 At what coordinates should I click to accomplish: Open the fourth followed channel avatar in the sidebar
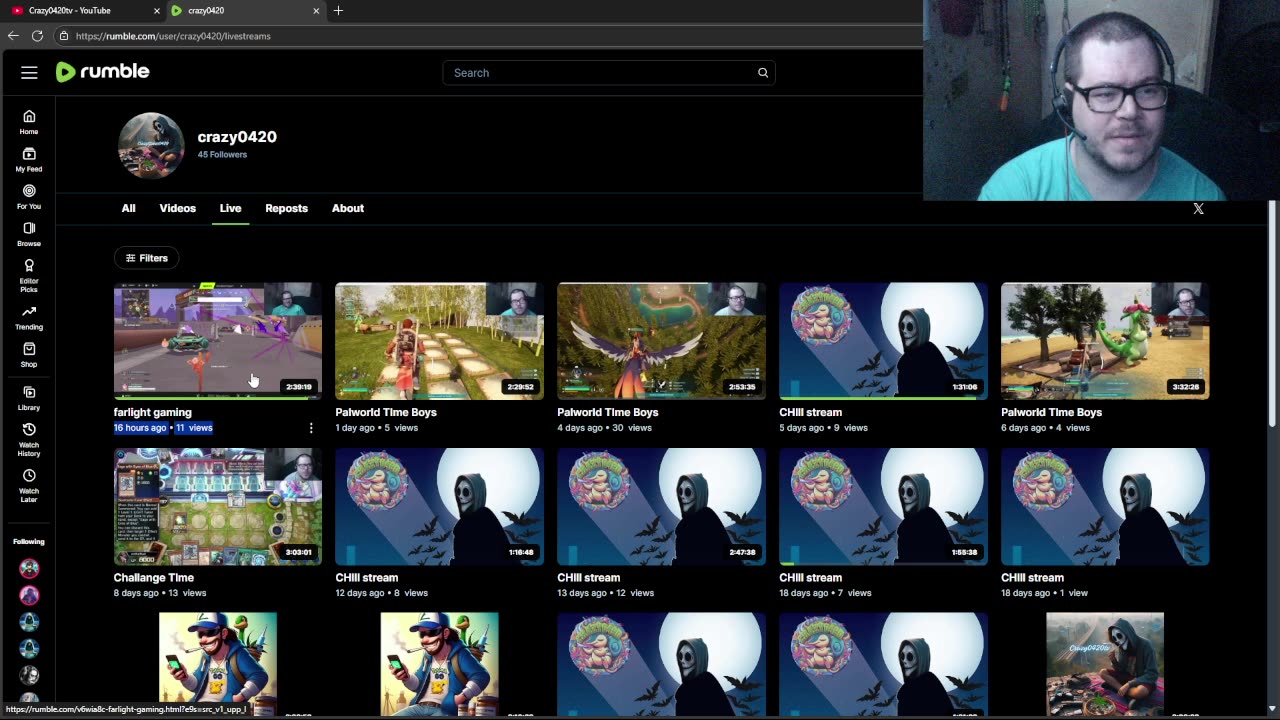pos(29,648)
